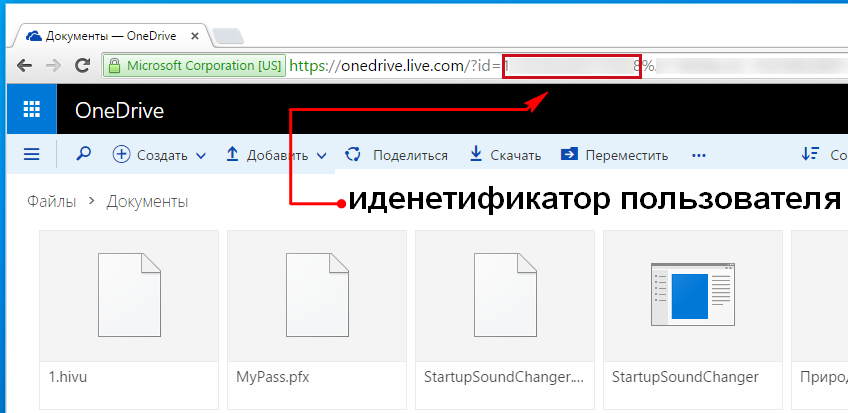Reload the page with refresh icon
The image size is (848, 413).
click(82, 66)
